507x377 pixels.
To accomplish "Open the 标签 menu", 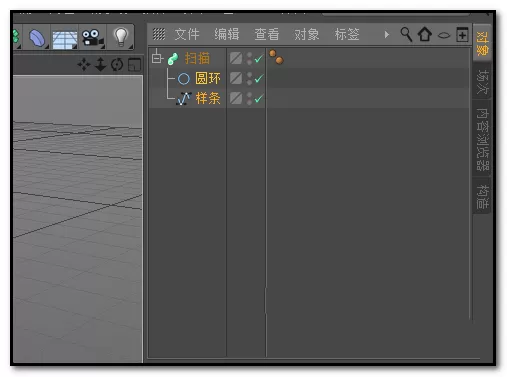I will click(x=347, y=34).
